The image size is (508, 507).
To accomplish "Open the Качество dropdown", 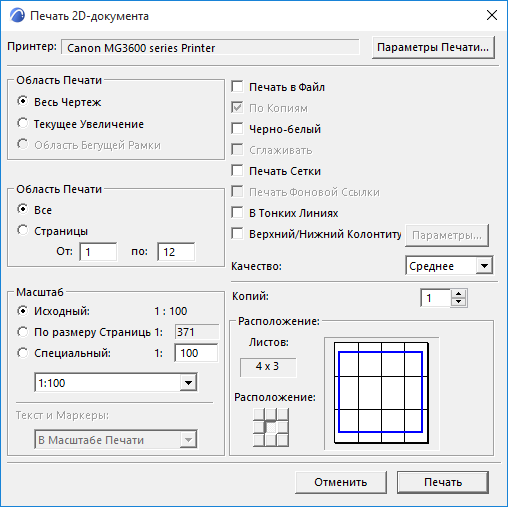I will tap(449, 266).
